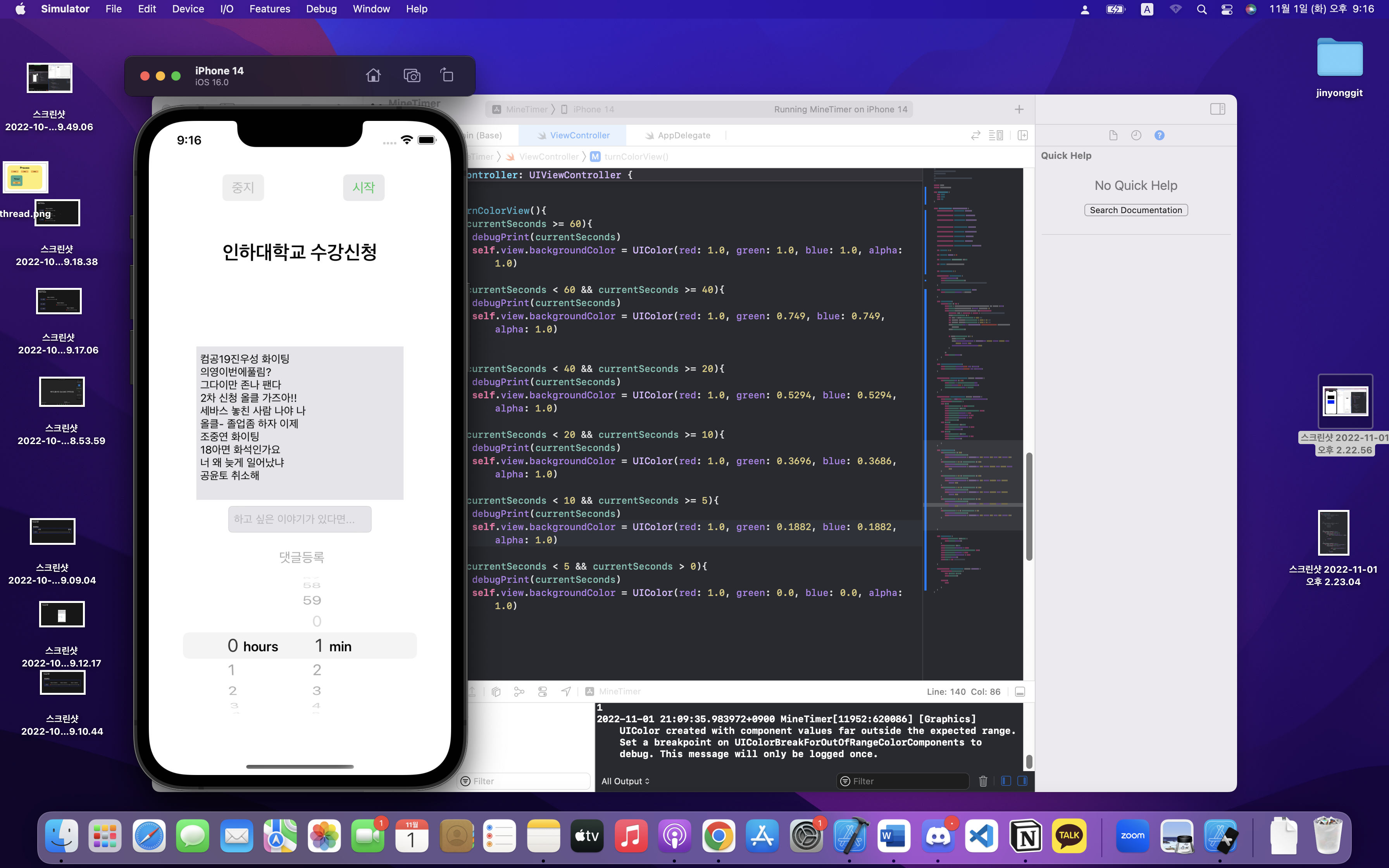This screenshot has height=868, width=1389.
Task: Click the date and time in menu bar
Action: 1321,9
